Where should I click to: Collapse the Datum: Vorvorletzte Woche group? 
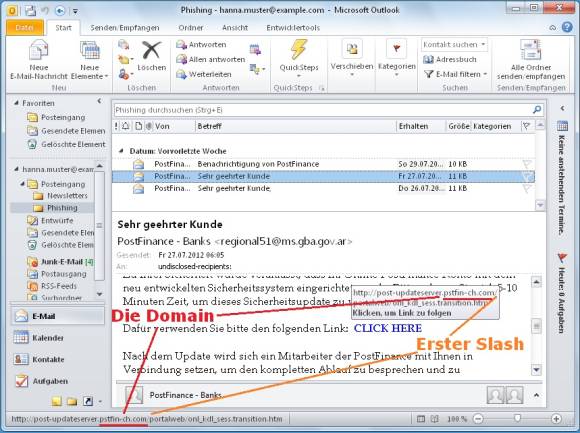[121, 151]
